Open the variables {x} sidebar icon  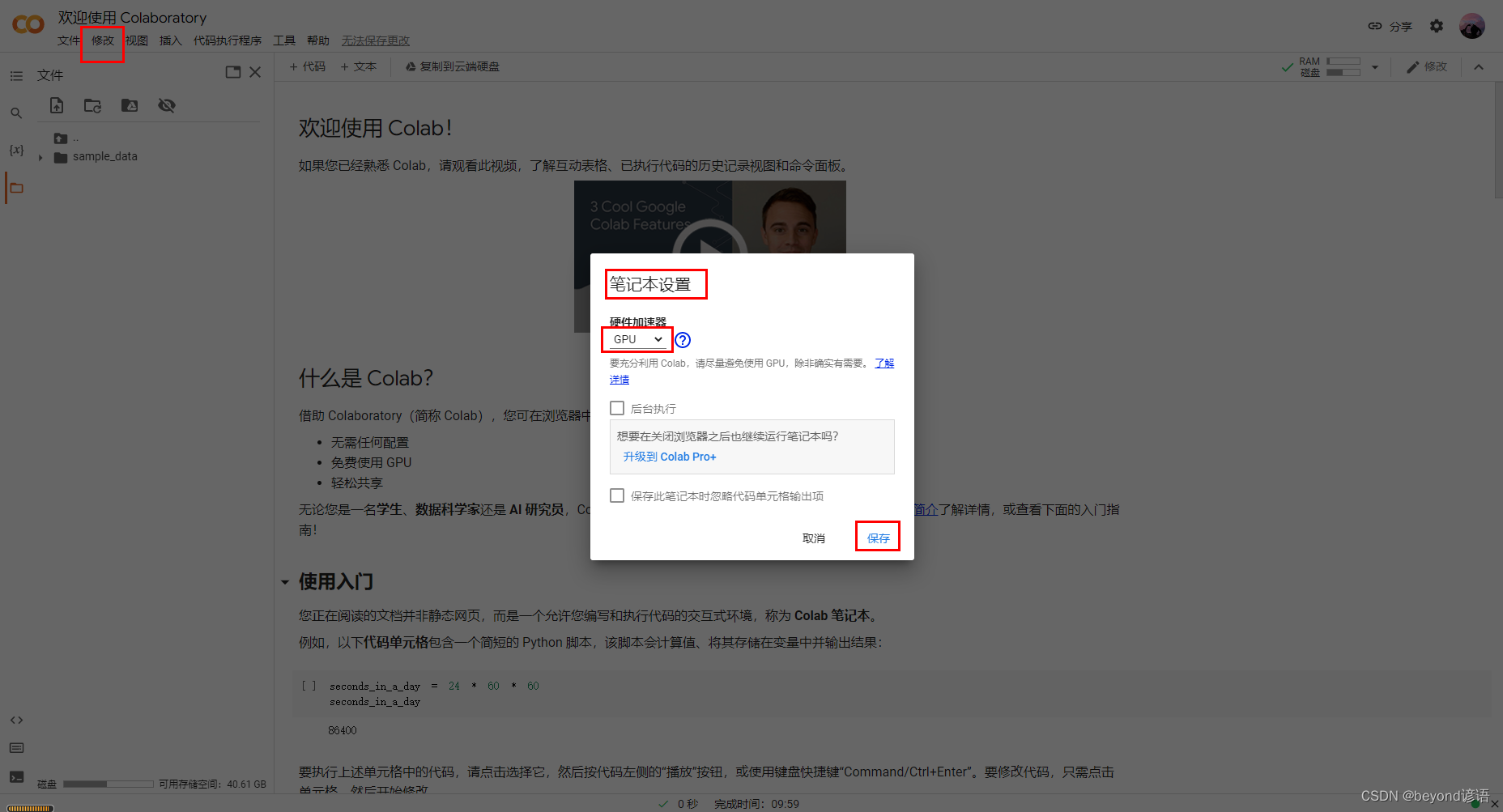16,150
